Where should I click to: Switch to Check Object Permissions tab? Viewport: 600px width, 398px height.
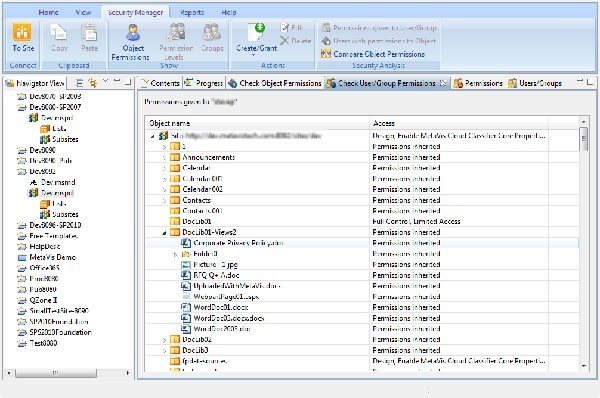(x=275, y=83)
